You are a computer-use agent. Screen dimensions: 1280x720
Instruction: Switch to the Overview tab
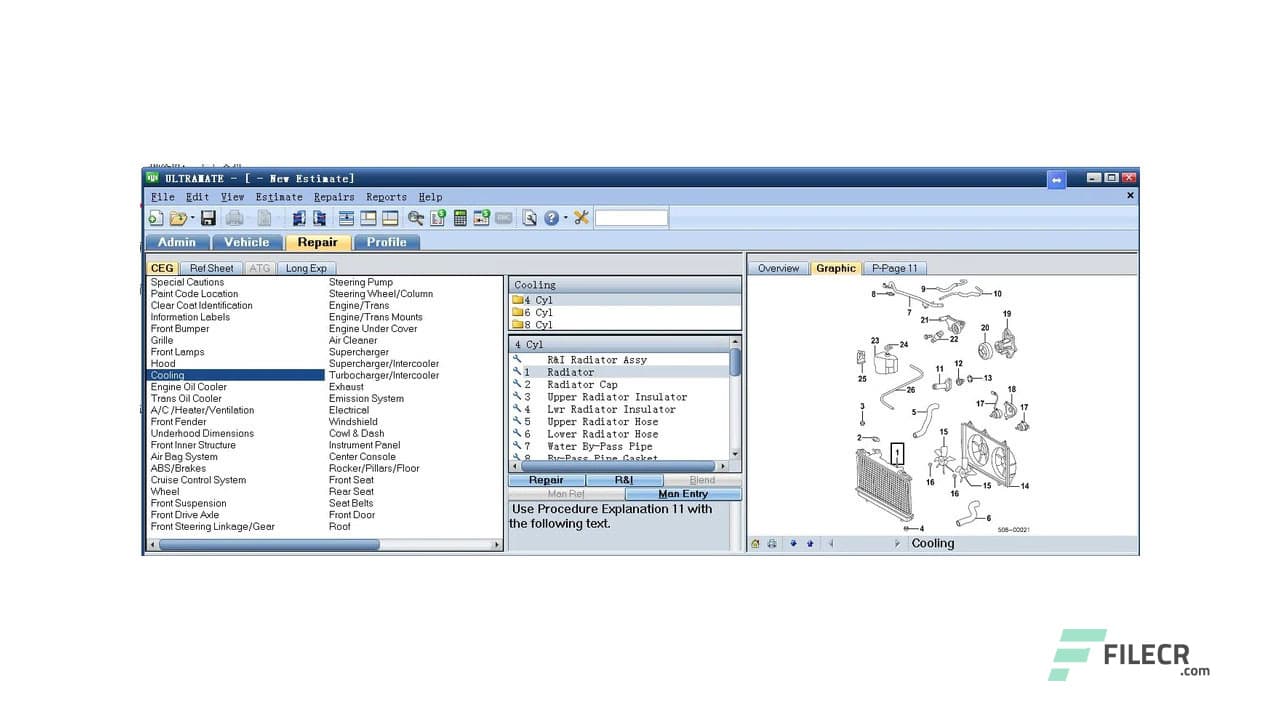pos(778,268)
